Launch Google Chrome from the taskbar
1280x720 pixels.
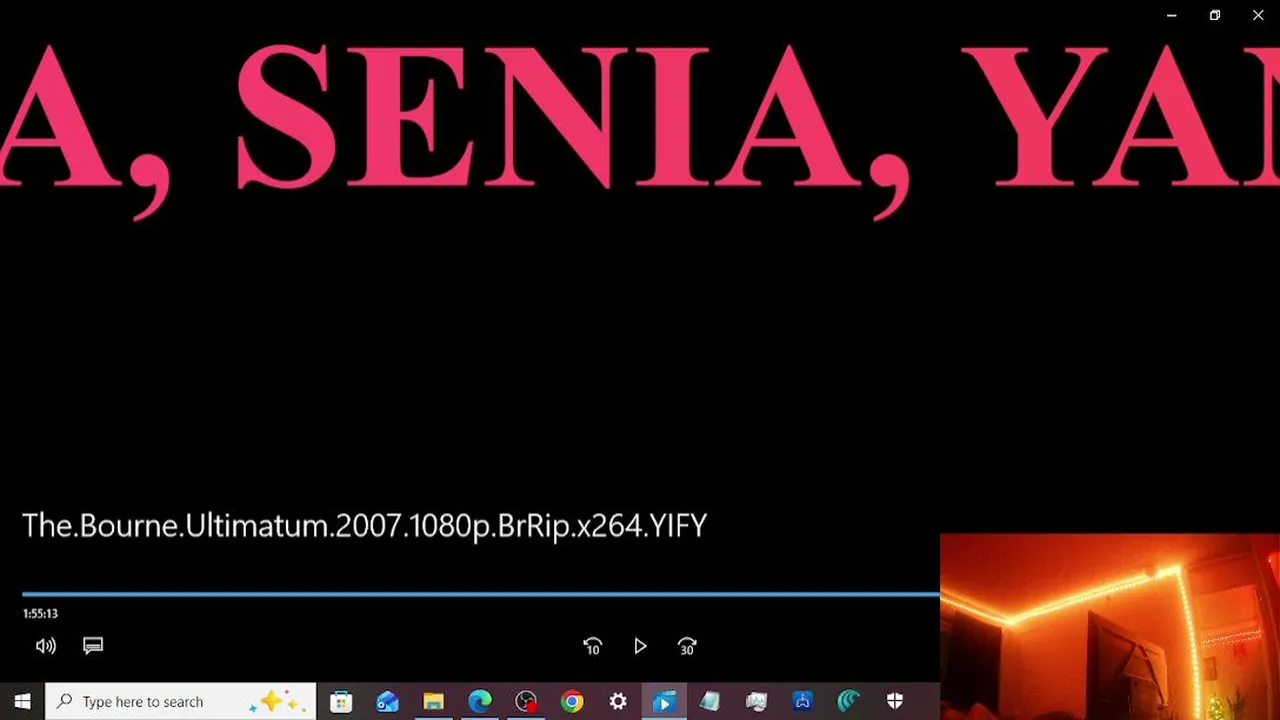click(572, 701)
